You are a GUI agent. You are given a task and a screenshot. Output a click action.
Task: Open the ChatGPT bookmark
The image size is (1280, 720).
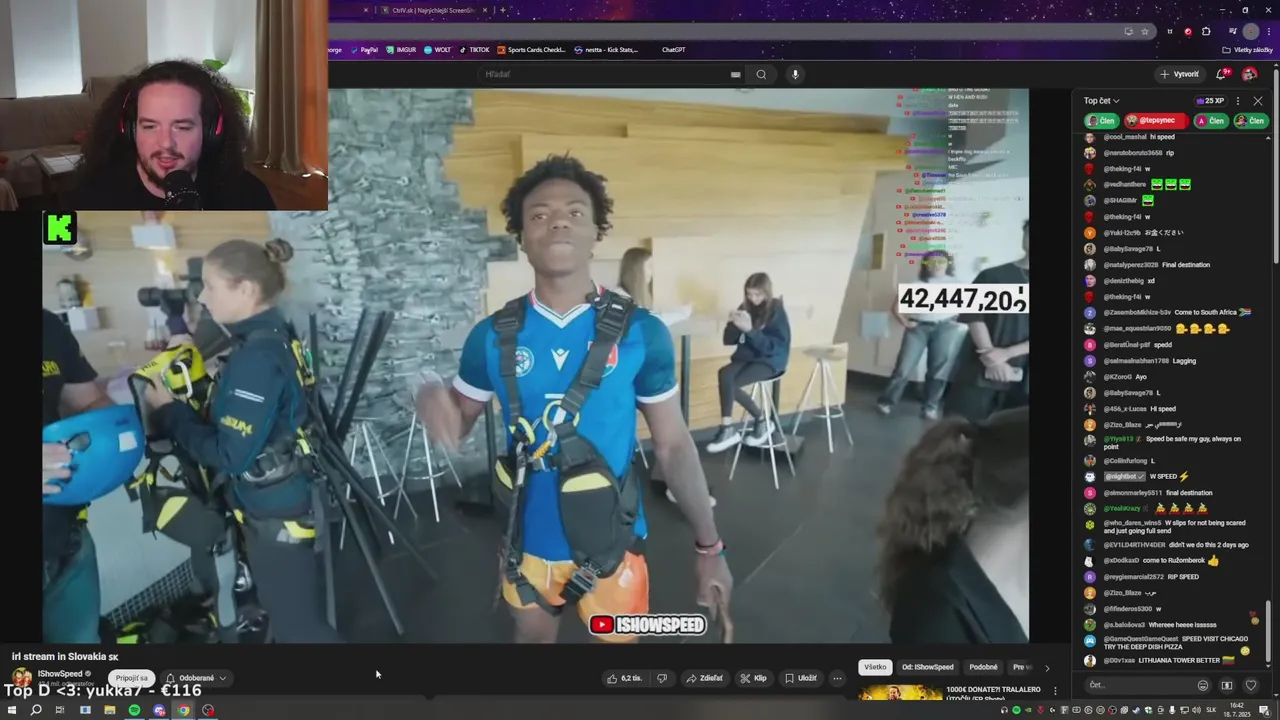673,49
